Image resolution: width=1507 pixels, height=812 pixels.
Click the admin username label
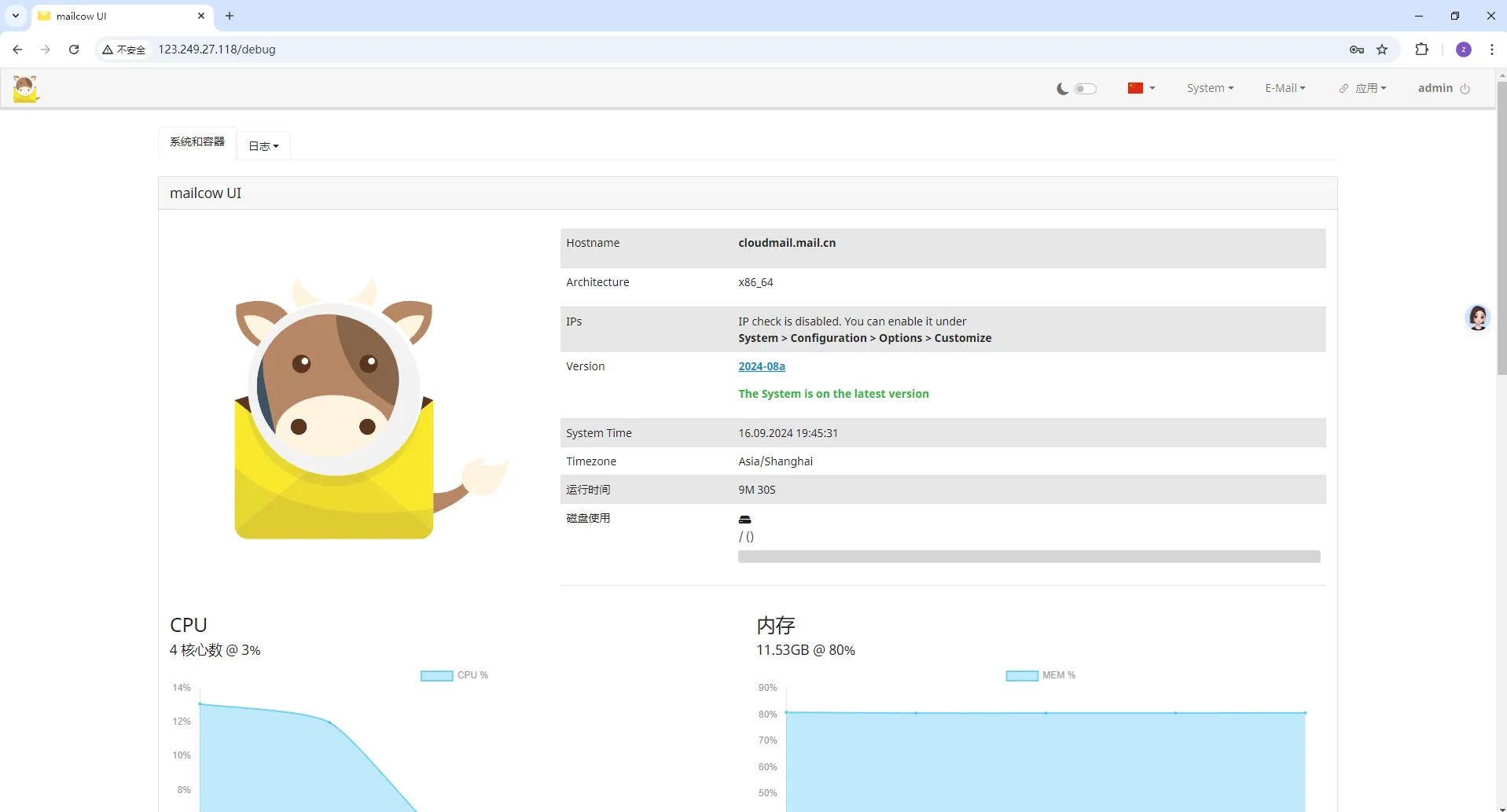click(1435, 88)
